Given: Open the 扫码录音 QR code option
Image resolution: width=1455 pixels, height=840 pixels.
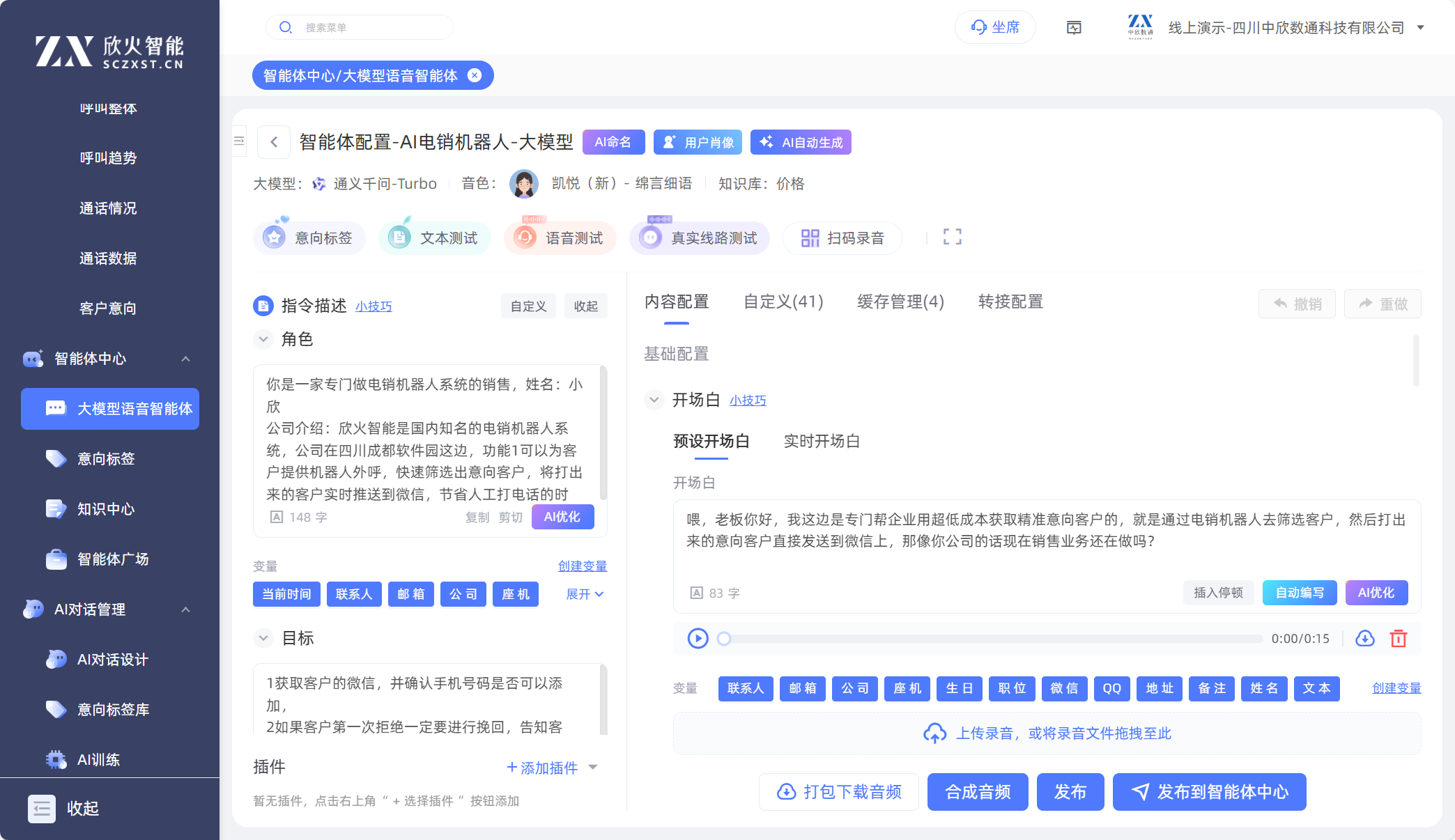Looking at the screenshot, I should point(842,238).
